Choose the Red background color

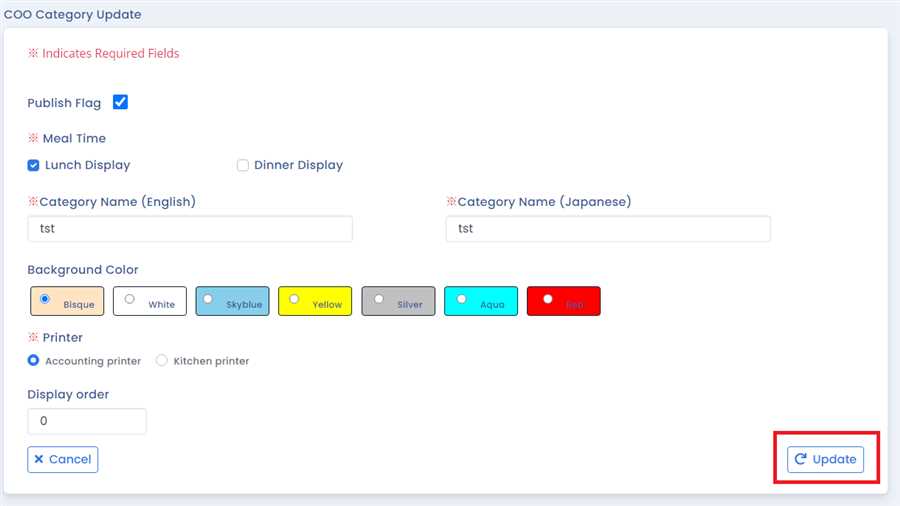[547, 299]
